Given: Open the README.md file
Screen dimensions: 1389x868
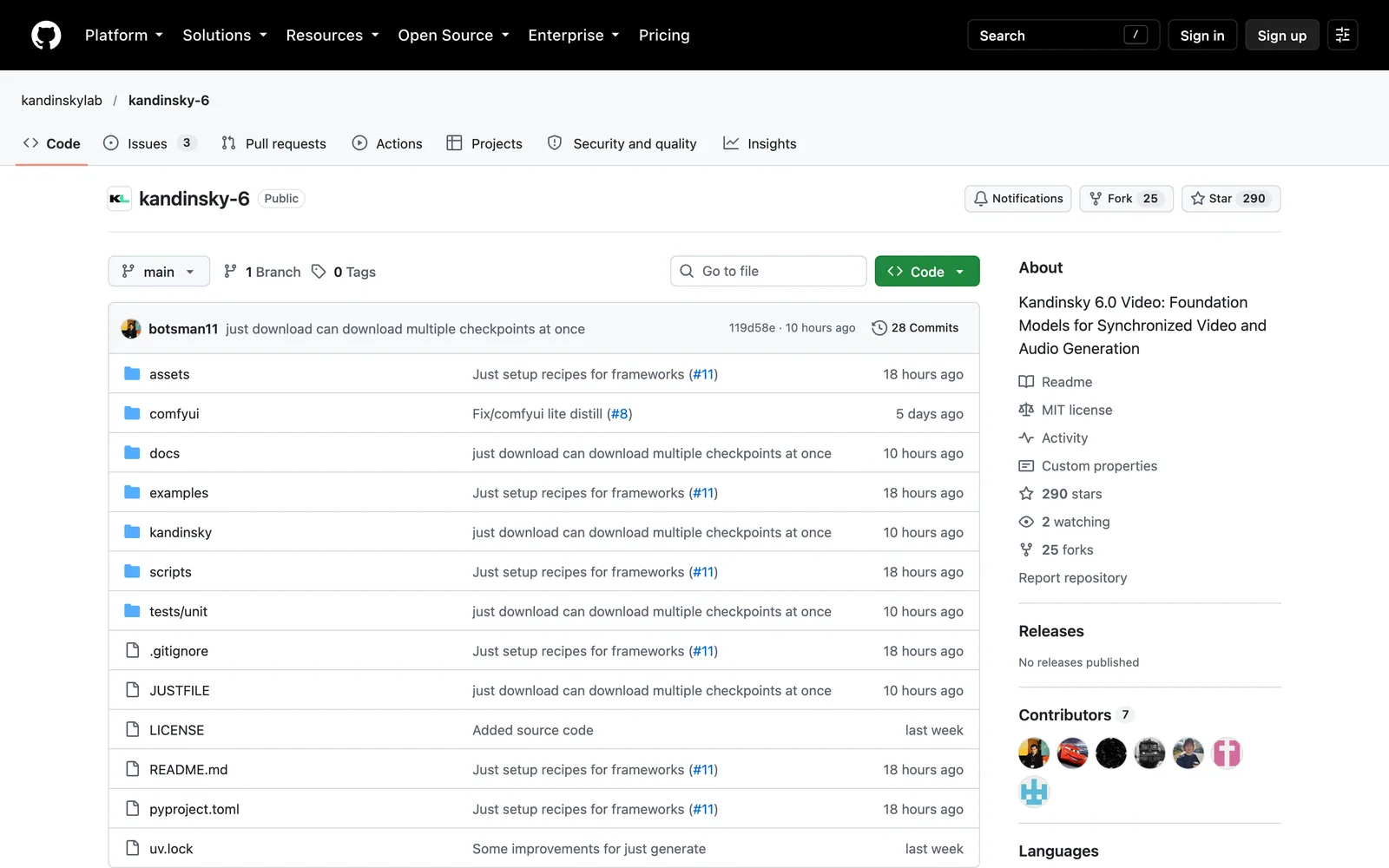Looking at the screenshot, I should (x=188, y=770).
